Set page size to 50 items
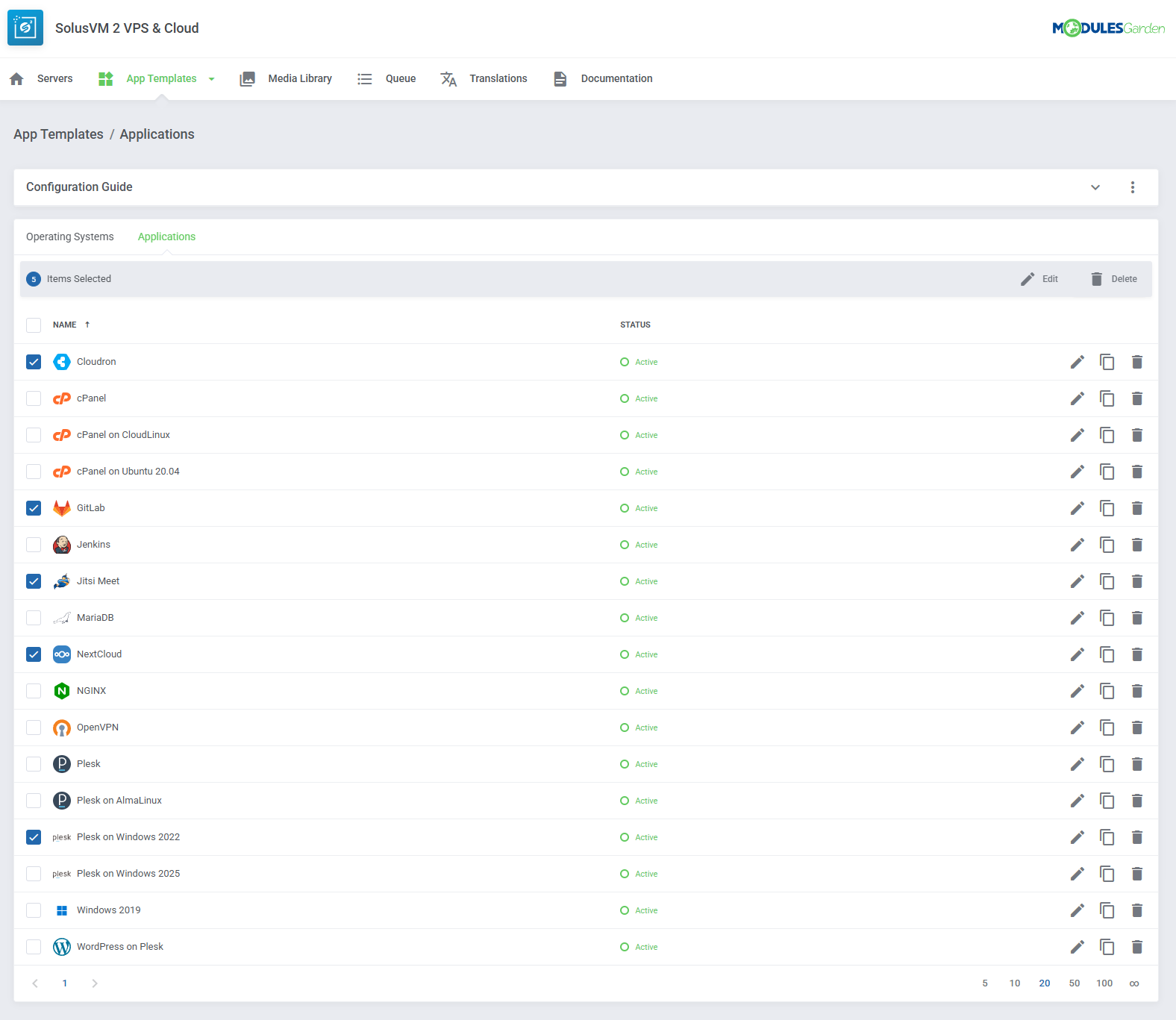This screenshot has width=1176, height=1020. pos(1074,983)
